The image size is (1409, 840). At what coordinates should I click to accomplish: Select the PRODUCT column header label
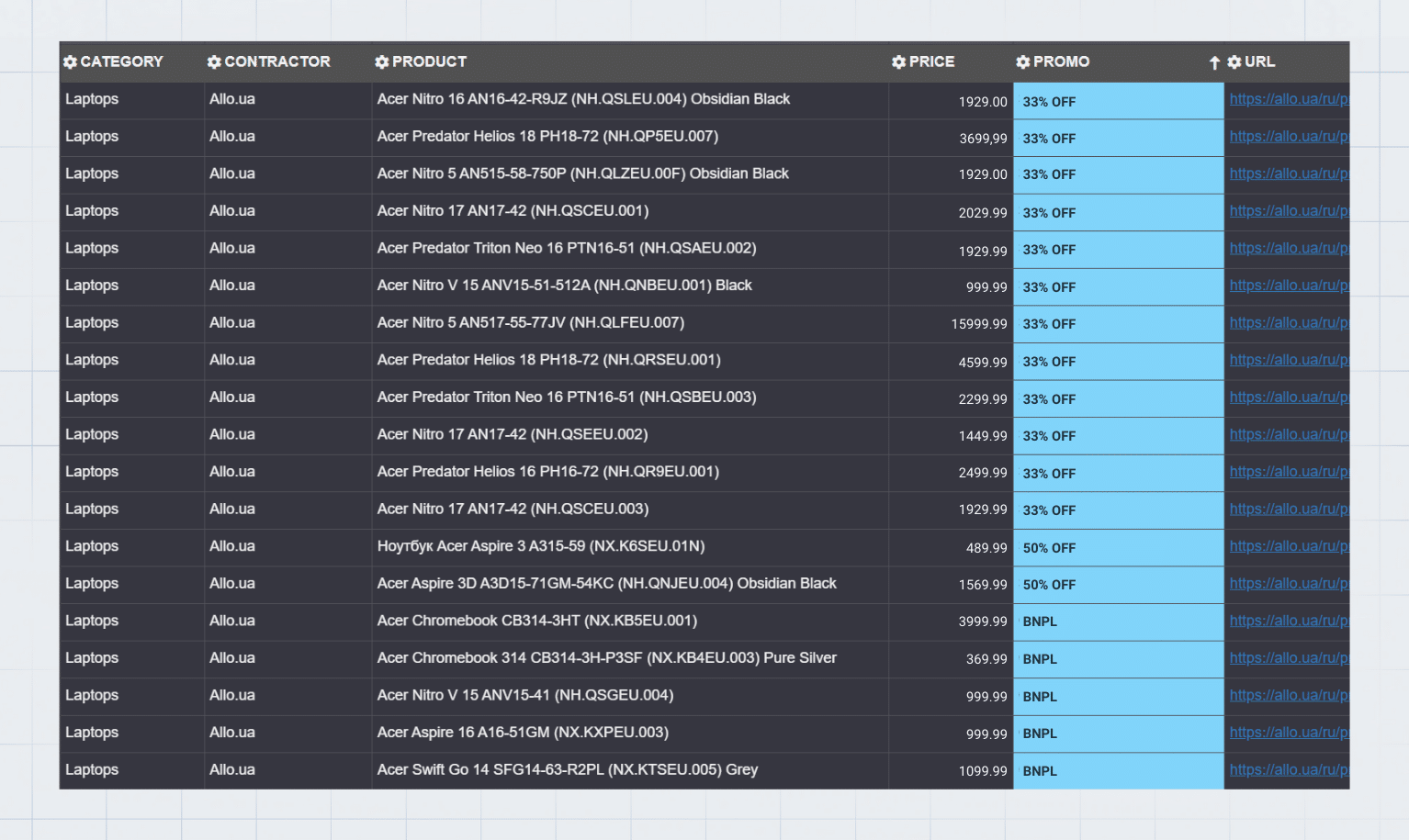429,62
